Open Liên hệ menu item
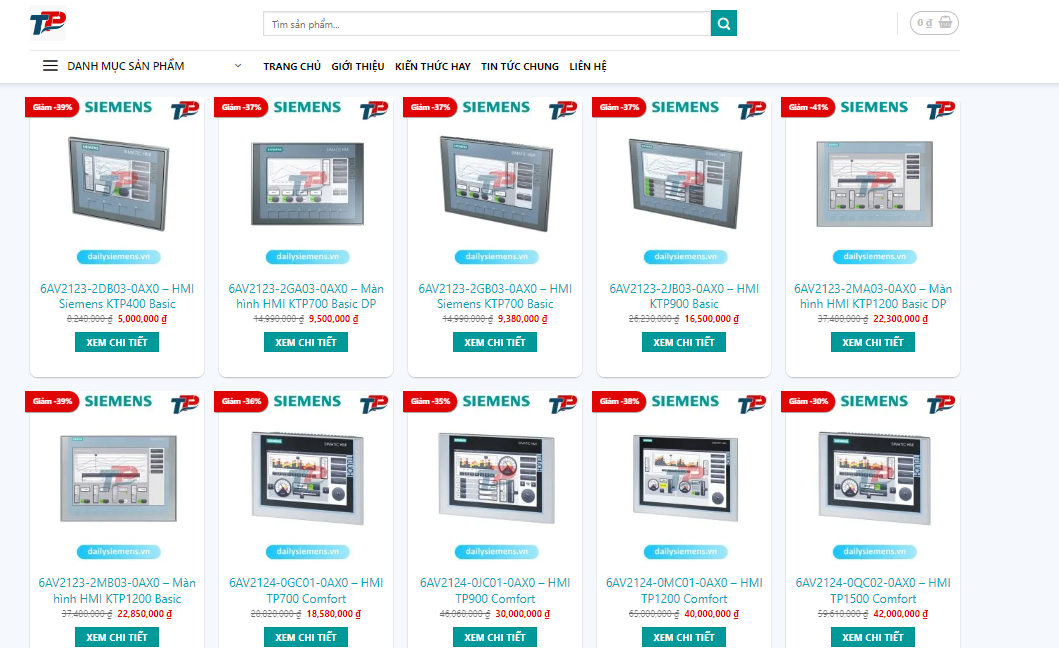Viewport: 1059px width, 648px height. click(x=588, y=66)
